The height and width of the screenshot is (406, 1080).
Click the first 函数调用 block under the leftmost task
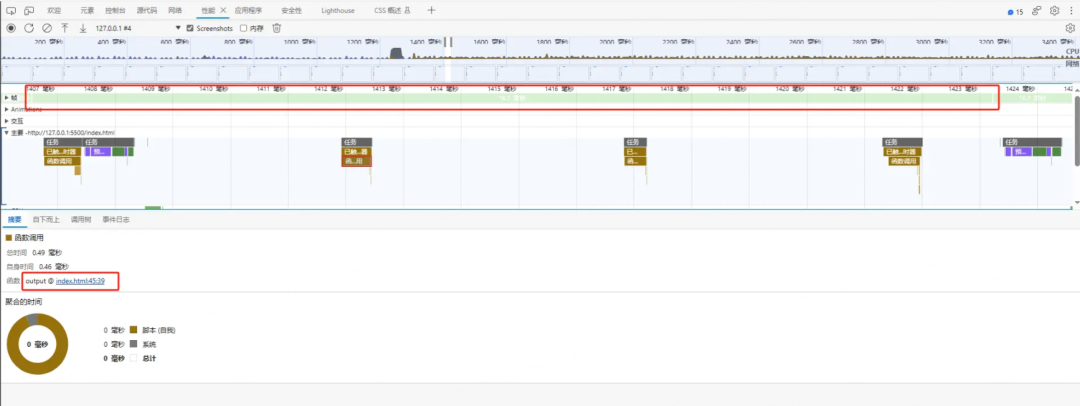pyautogui.click(x=62, y=161)
